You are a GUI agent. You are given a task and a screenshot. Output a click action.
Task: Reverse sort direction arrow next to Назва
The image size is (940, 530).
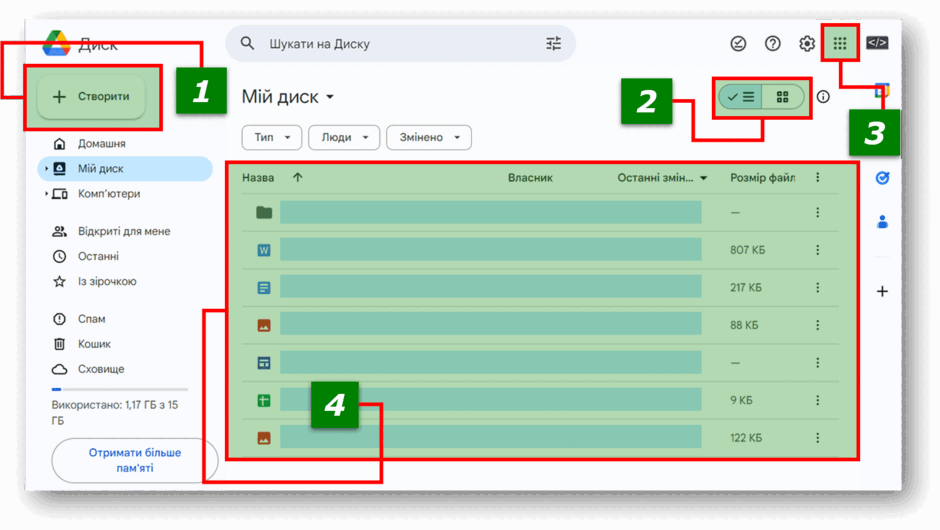pos(297,177)
